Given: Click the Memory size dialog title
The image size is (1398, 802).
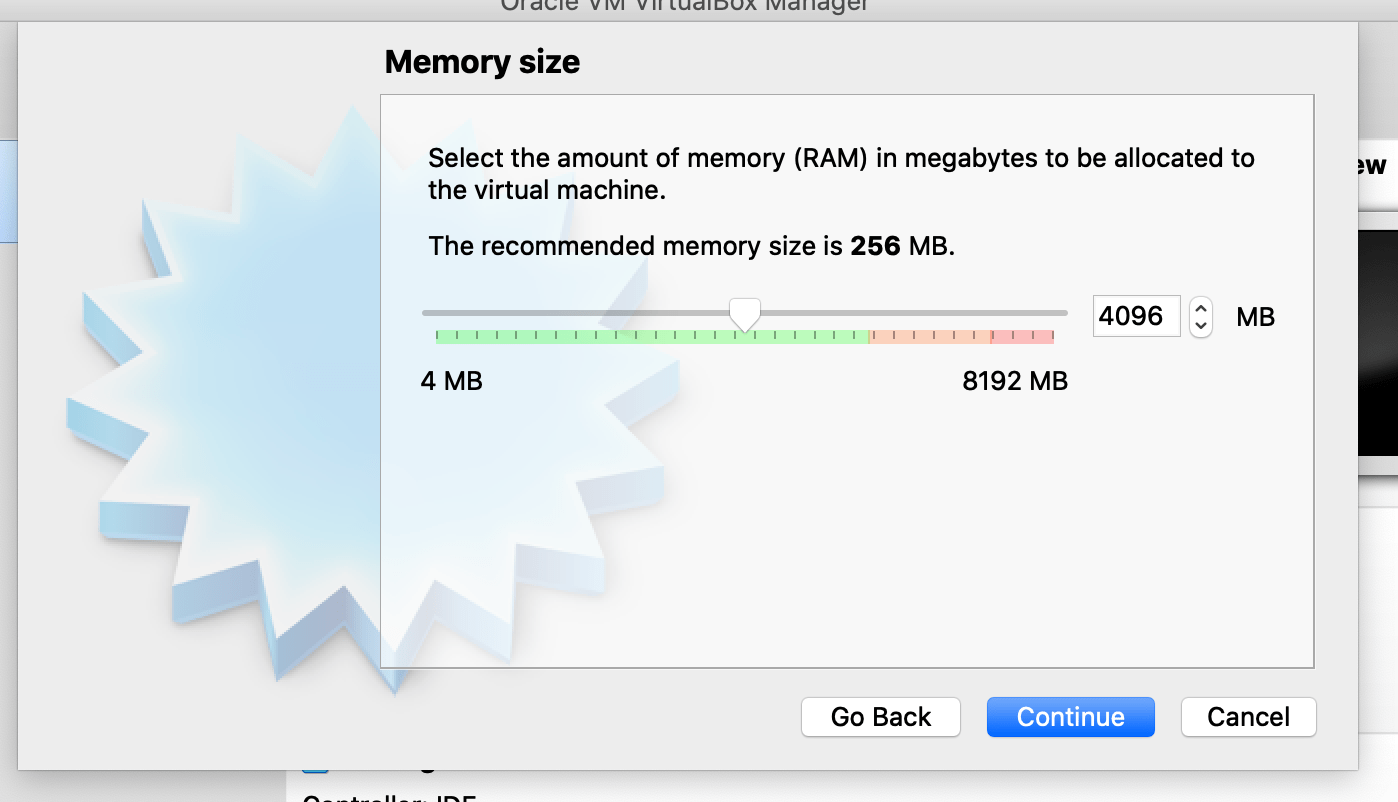Looking at the screenshot, I should coord(482,62).
